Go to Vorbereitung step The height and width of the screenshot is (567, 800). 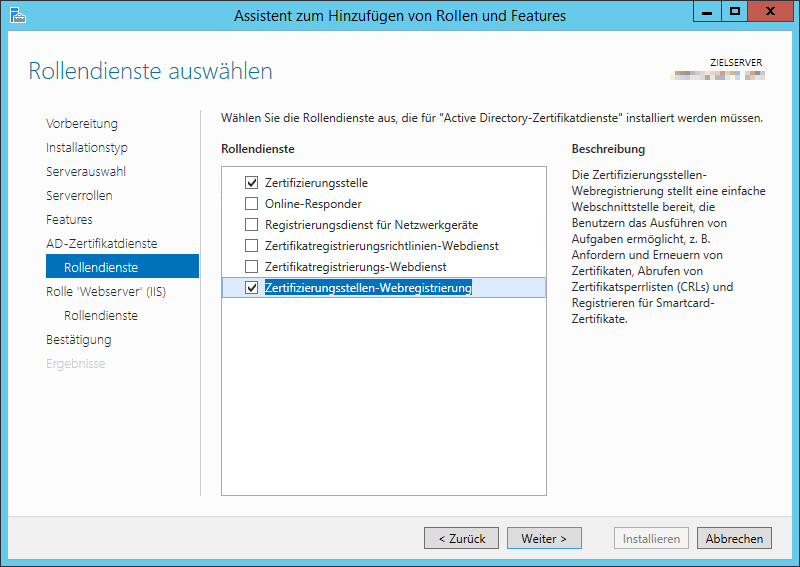[82, 124]
